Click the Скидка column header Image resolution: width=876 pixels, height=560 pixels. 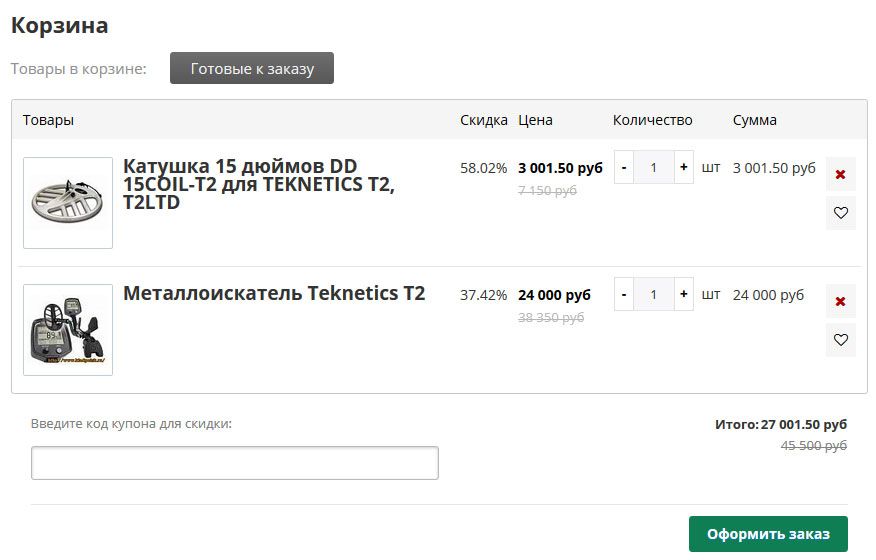click(484, 120)
